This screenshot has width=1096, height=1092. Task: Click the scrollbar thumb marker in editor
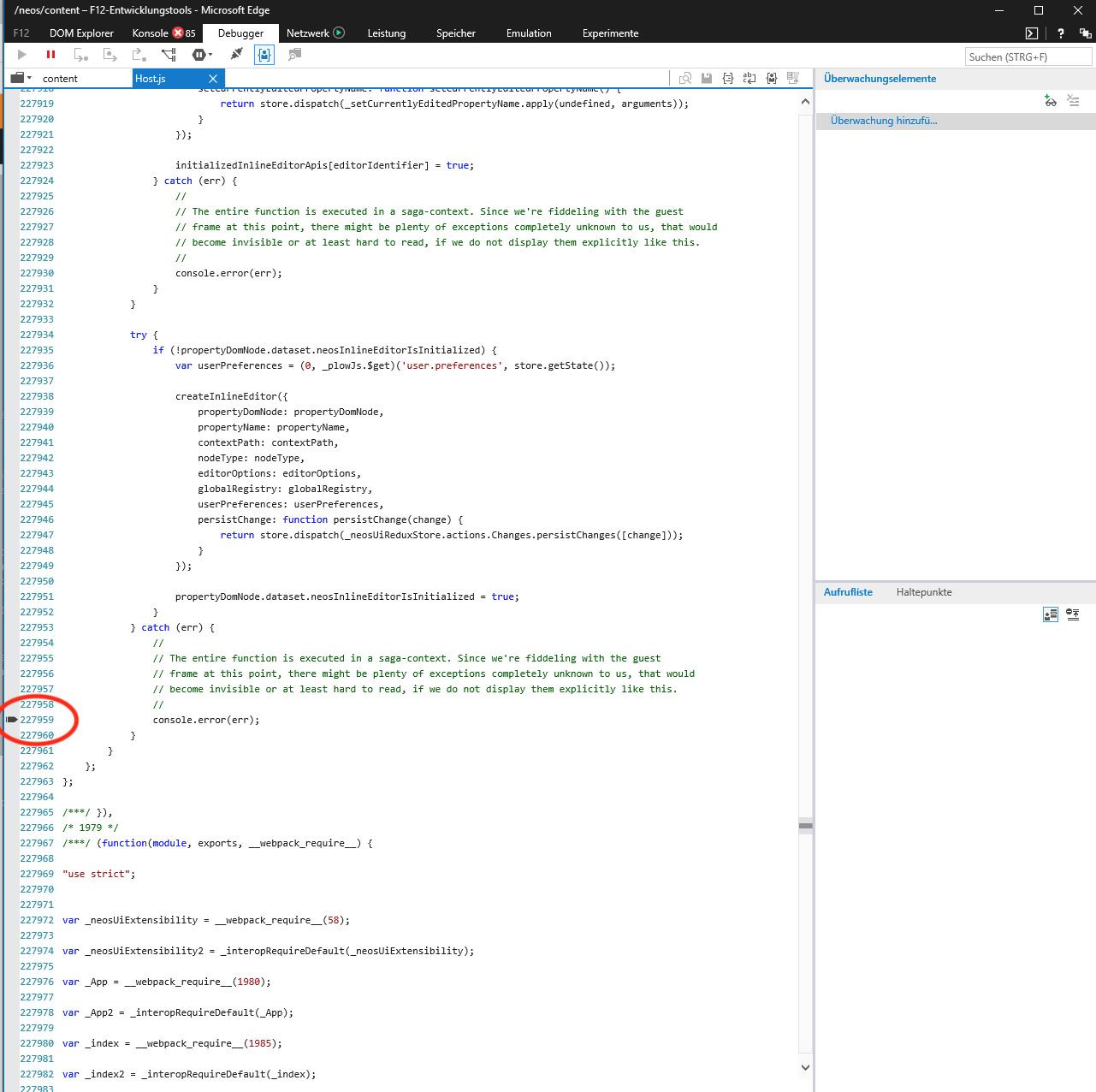pyautogui.click(x=806, y=826)
